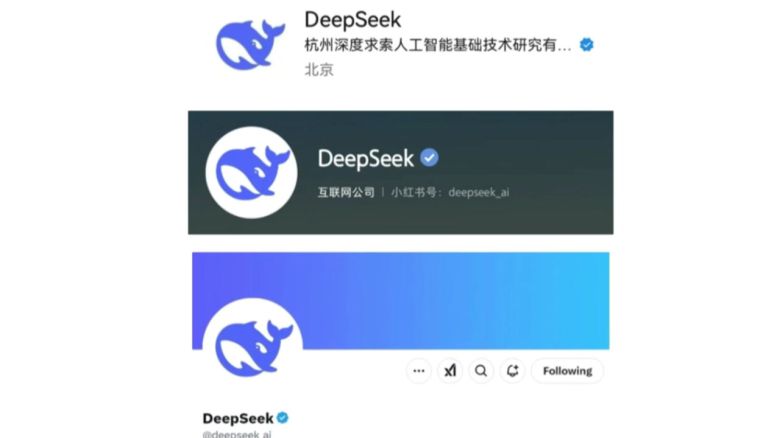
Task: Click the white DeepSeek name in the dark banner
Action: tap(366, 159)
